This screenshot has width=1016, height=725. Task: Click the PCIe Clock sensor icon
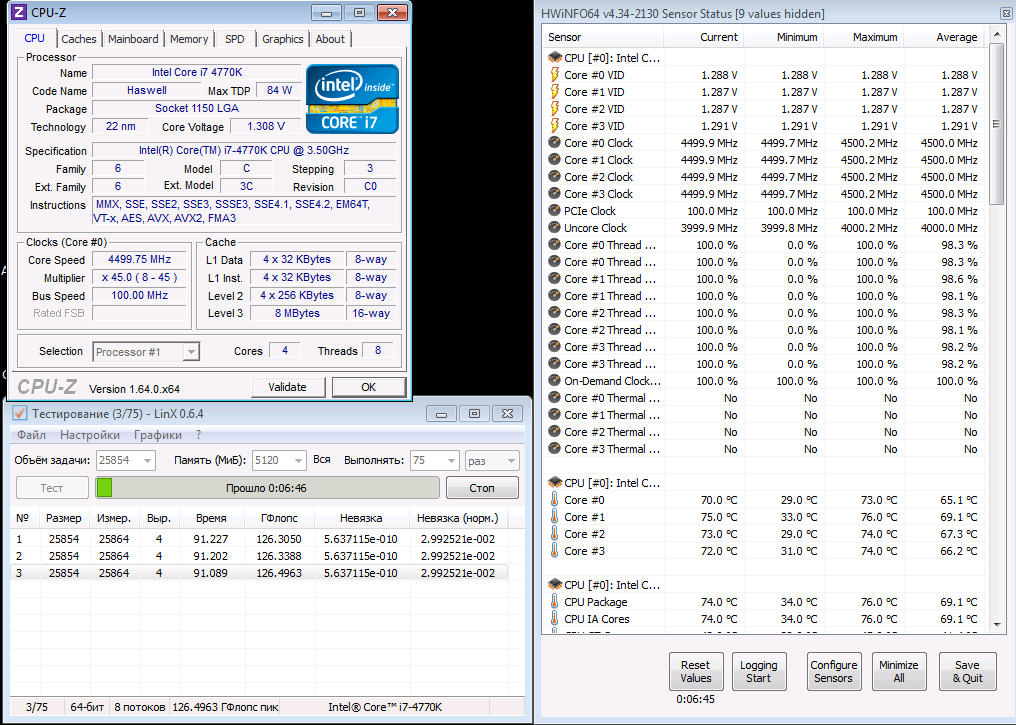(x=555, y=211)
